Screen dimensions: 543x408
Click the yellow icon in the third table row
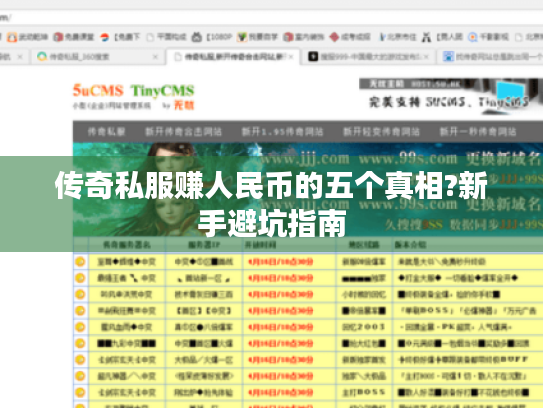click(x=80, y=294)
